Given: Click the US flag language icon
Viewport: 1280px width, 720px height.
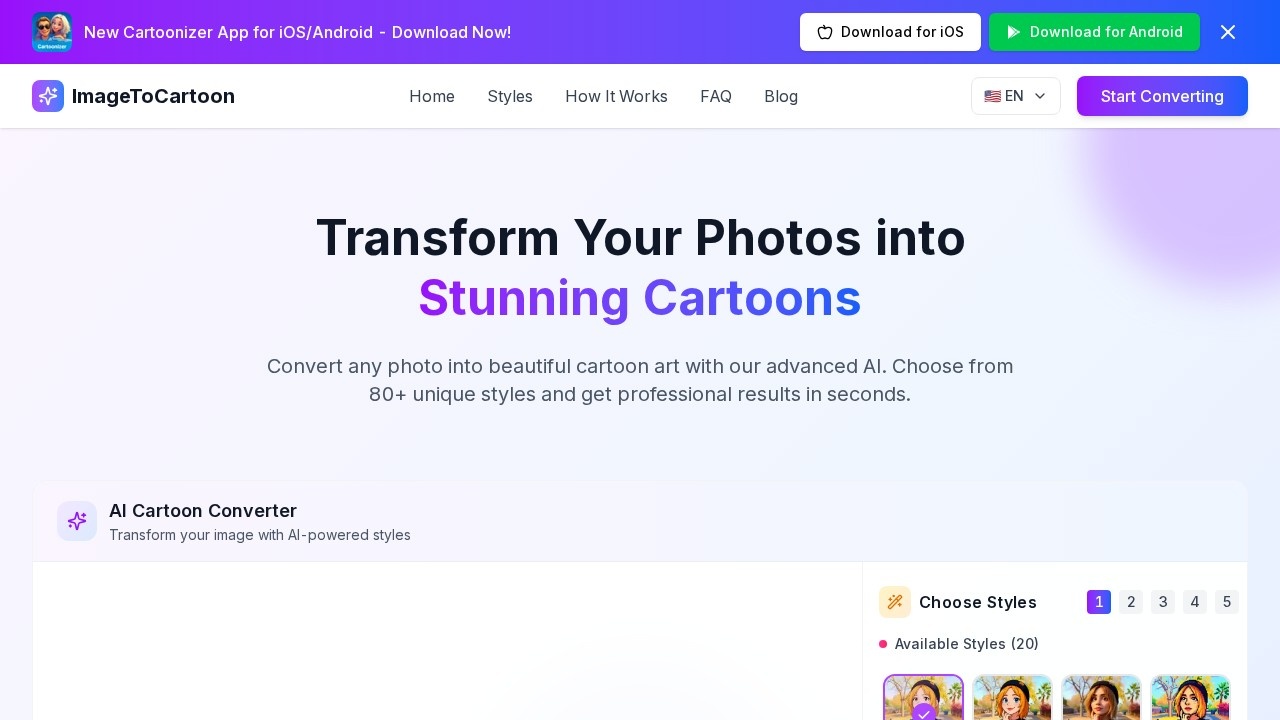Looking at the screenshot, I should tap(992, 96).
